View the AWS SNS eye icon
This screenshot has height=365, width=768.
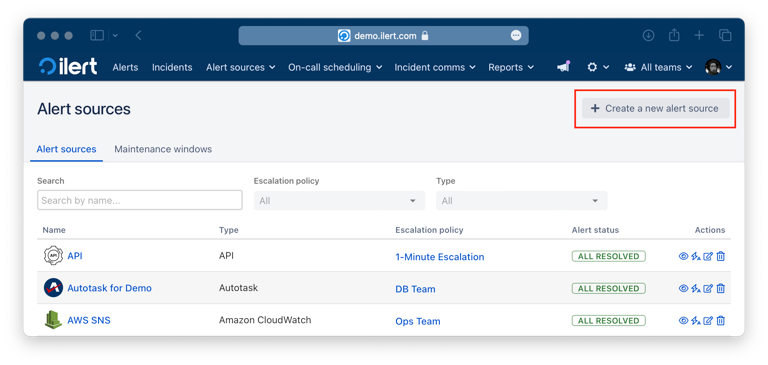683,321
